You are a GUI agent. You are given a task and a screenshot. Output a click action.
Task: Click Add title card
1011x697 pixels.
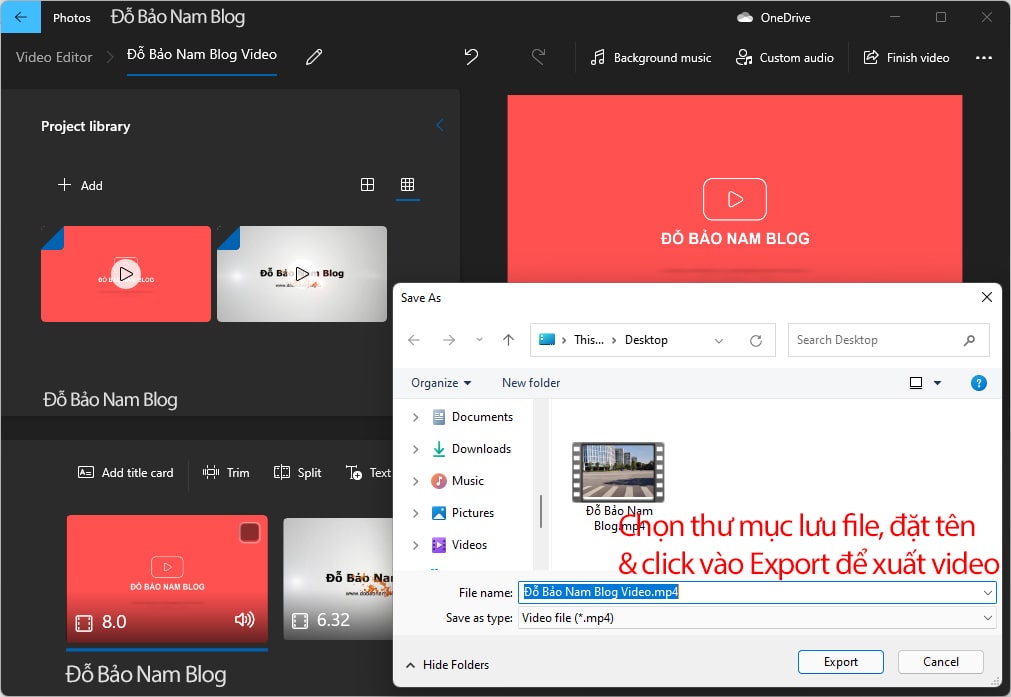click(x=126, y=473)
